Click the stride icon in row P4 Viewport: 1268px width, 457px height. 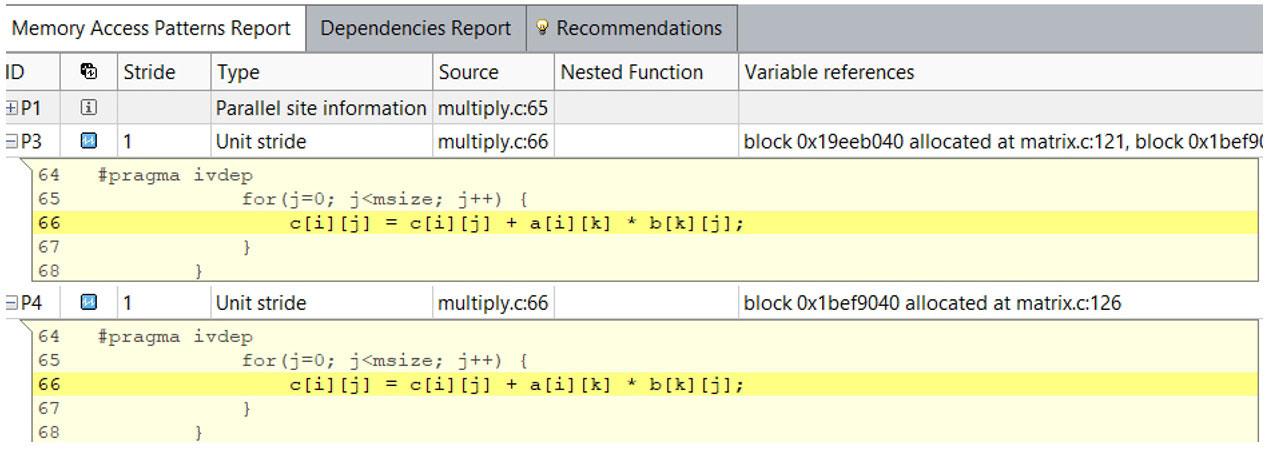click(89, 302)
